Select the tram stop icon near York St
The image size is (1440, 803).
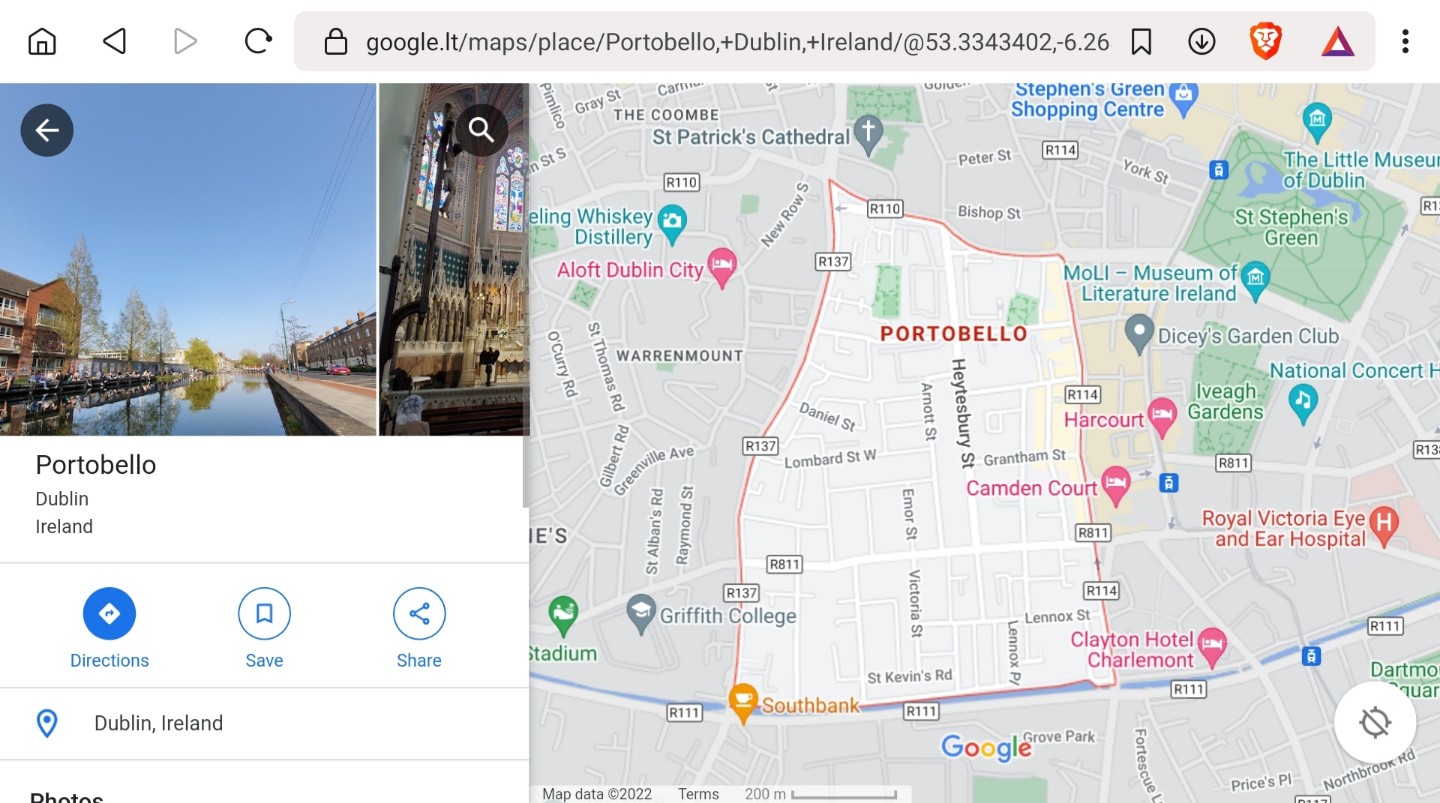pyautogui.click(x=1218, y=169)
